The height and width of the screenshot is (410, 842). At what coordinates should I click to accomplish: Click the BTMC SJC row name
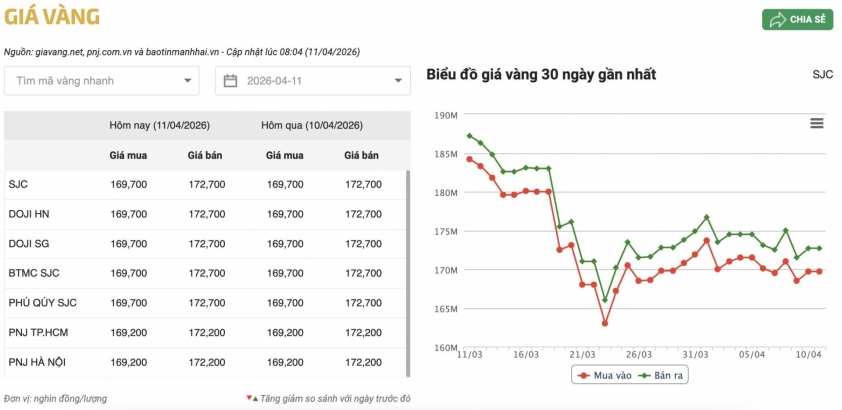pyautogui.click(x=34, y=273)
